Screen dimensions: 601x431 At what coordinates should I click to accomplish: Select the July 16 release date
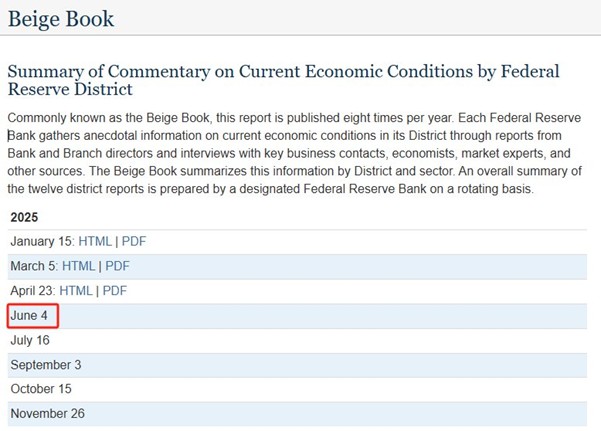click(x=30, y=340)
